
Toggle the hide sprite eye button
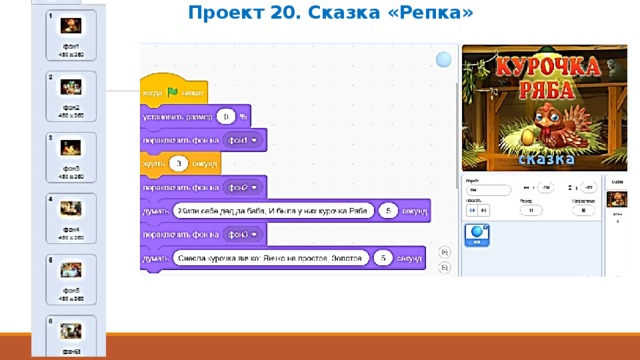click(484, 211)
